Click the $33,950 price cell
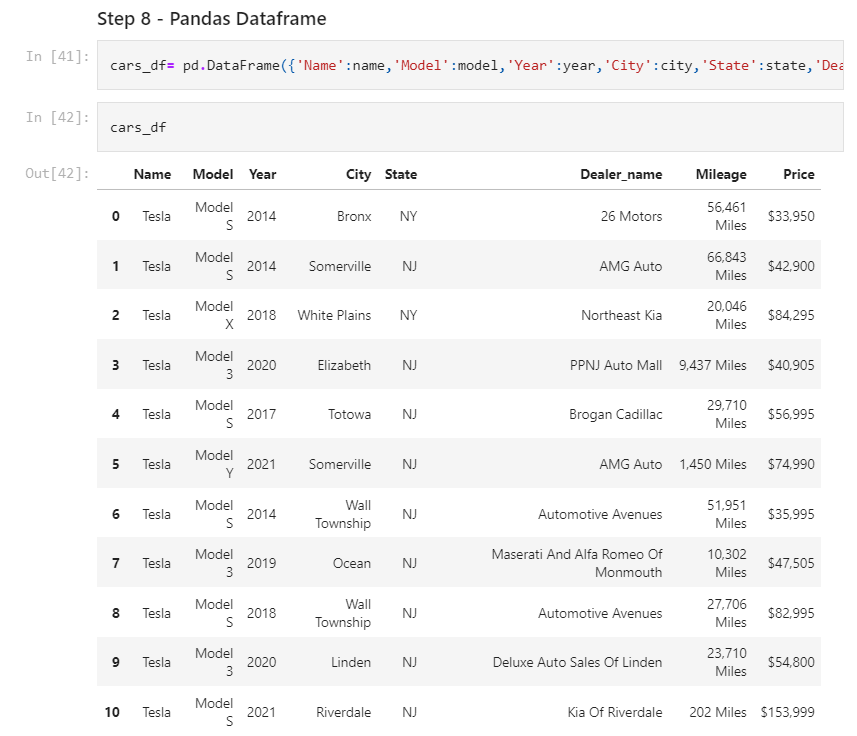Screen dimensions: 857x736 coord(791,216)
